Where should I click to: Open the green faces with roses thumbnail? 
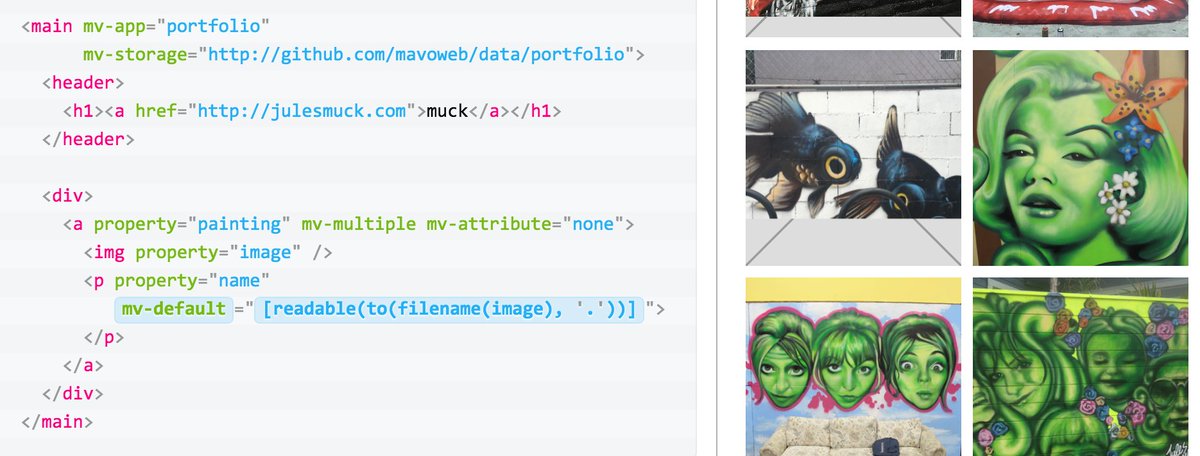coord(1080,367)
